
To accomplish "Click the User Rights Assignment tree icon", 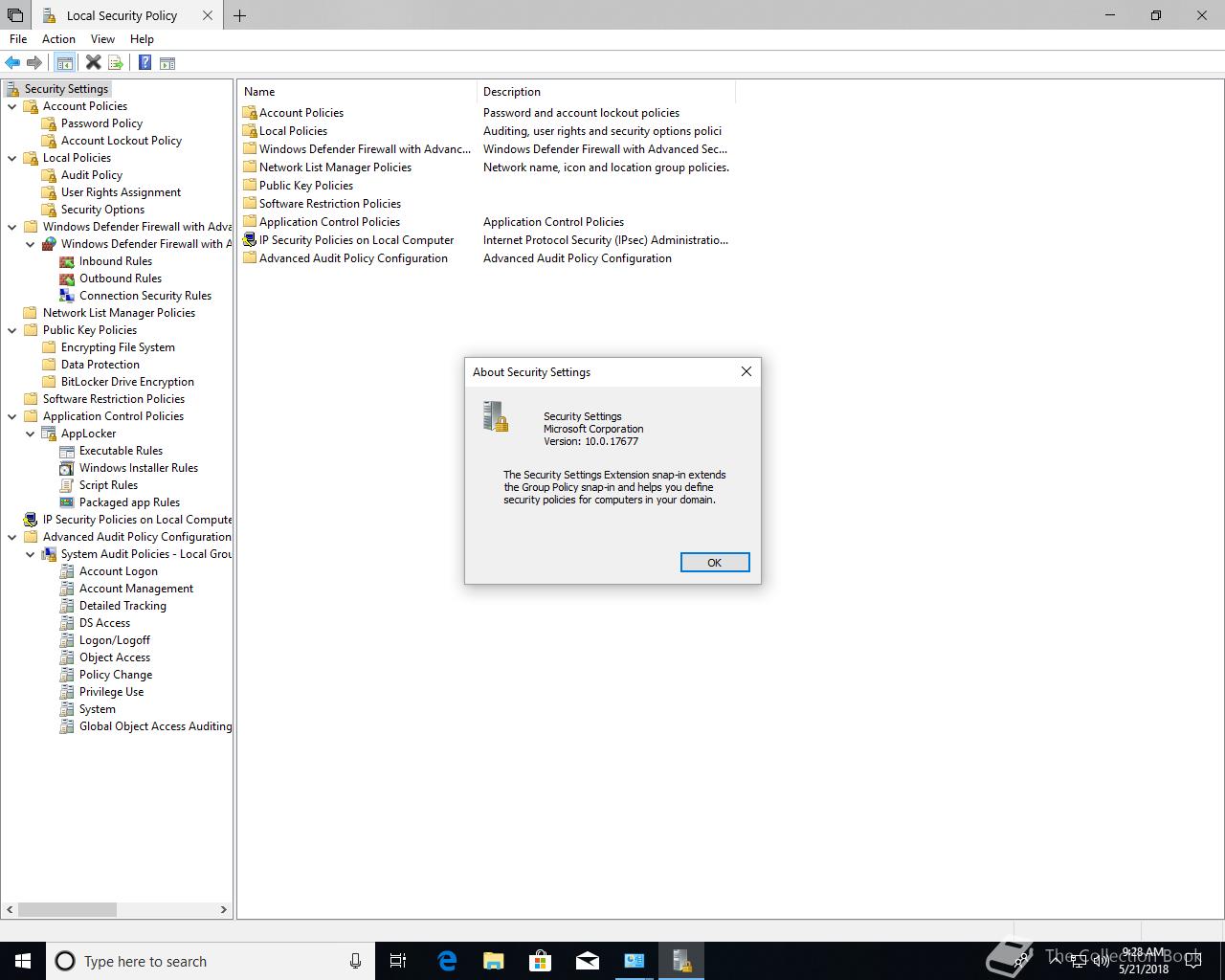I will click(x=50, y=192).
